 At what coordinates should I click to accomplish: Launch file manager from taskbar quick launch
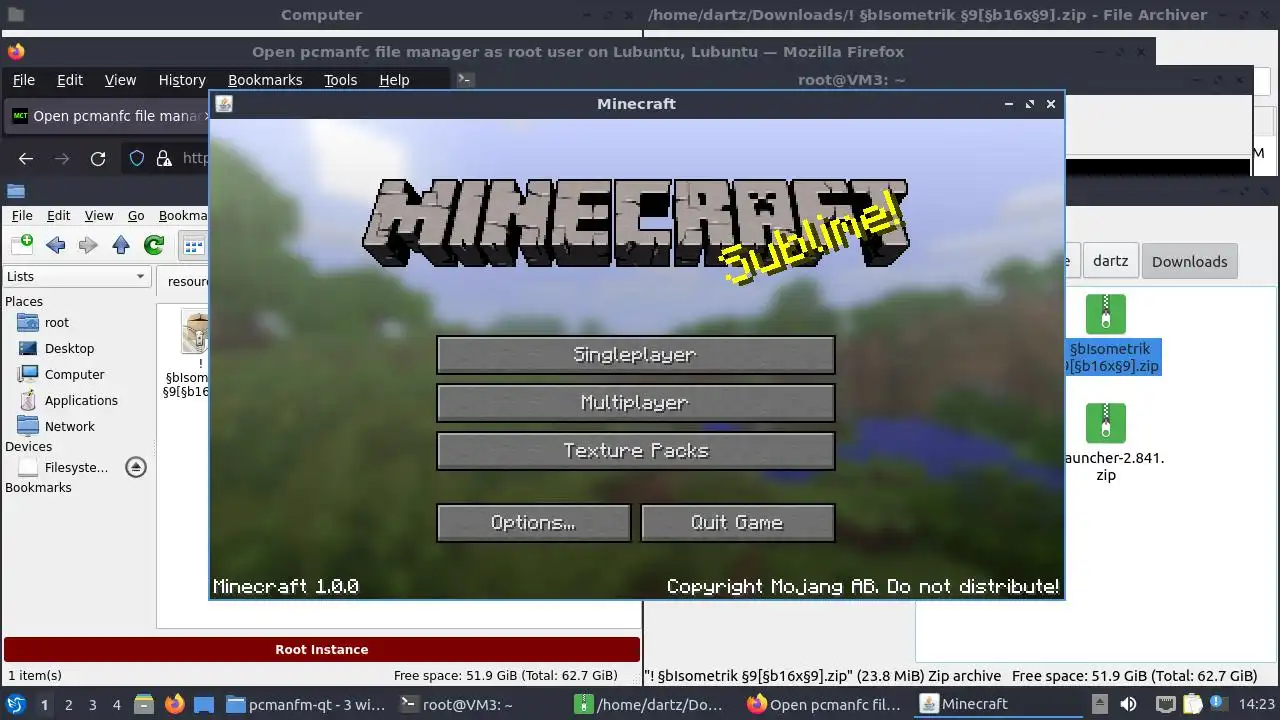143,704
